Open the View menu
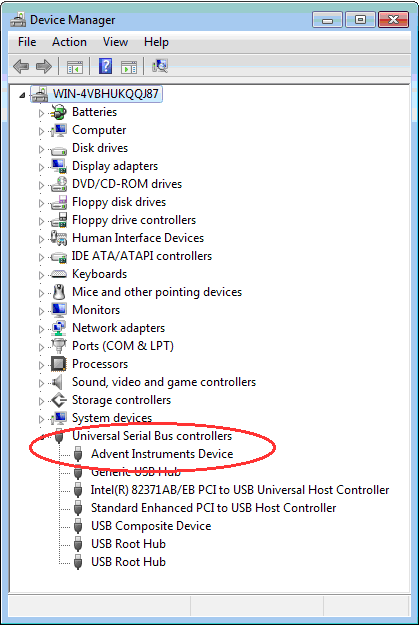Screen dimensions: 419x625 click(x=115, y=42)
